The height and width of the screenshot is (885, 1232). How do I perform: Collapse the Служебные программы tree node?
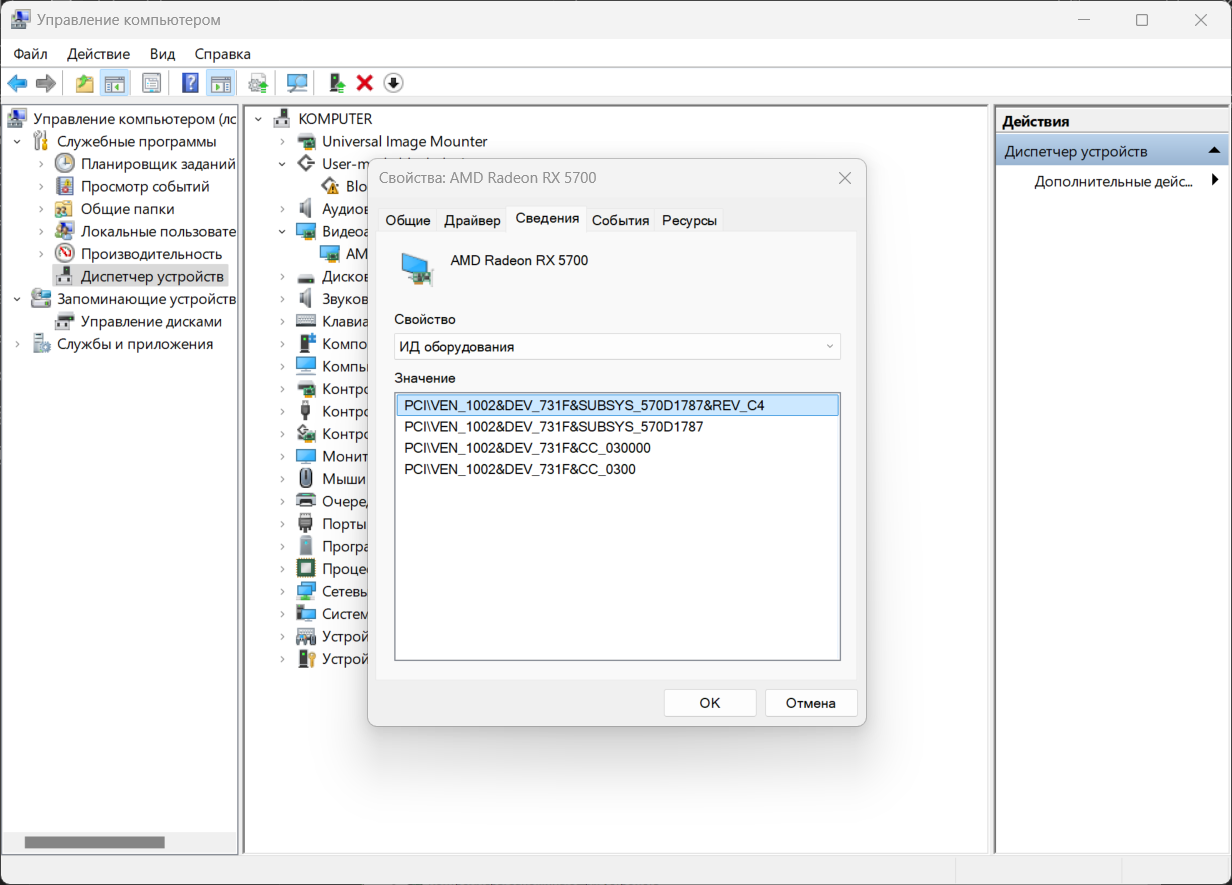tap(17, 142)
